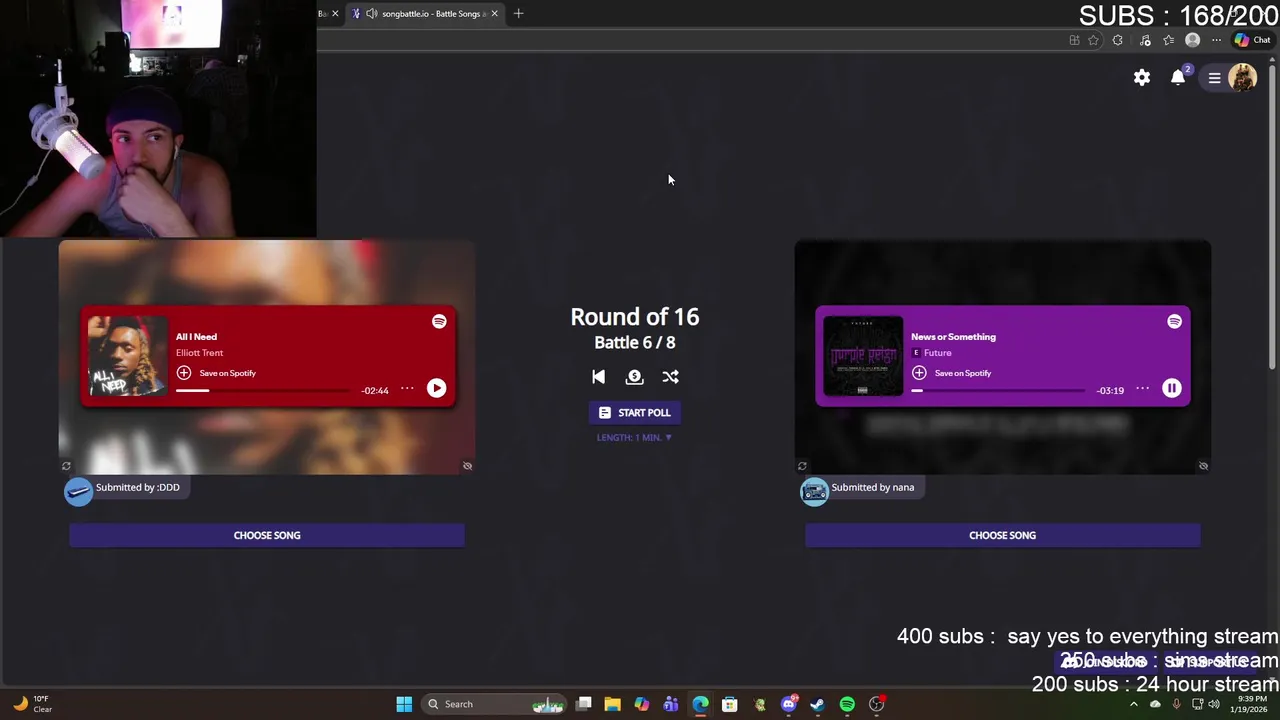Image resolution: width=1280 pixels, height=720 pixels.
Task: Toggle visibility of left song card
Action: pos(467,466)
